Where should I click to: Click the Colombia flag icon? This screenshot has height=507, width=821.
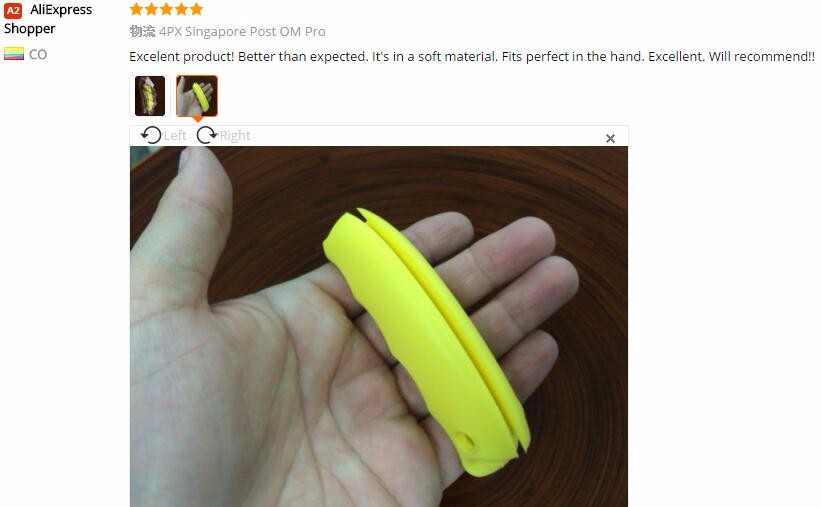[x=14, y=54]
